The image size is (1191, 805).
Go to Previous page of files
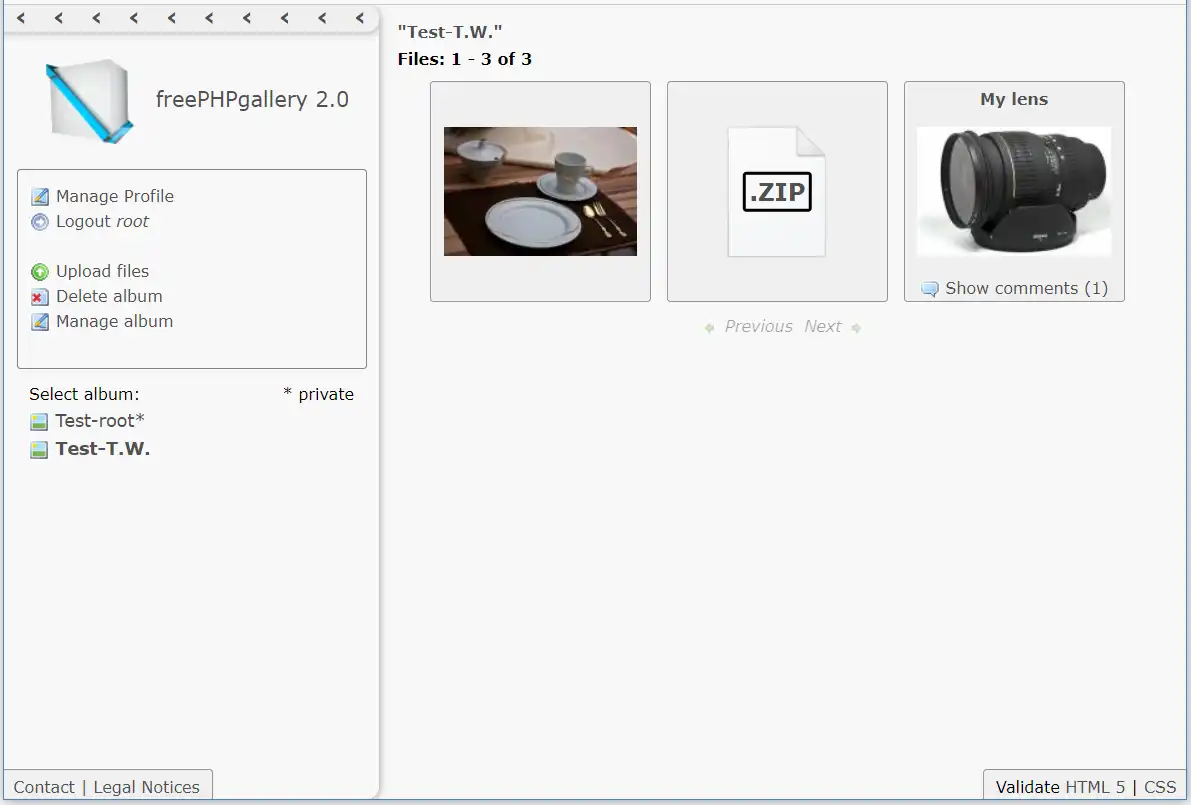(x=758, y=327)
